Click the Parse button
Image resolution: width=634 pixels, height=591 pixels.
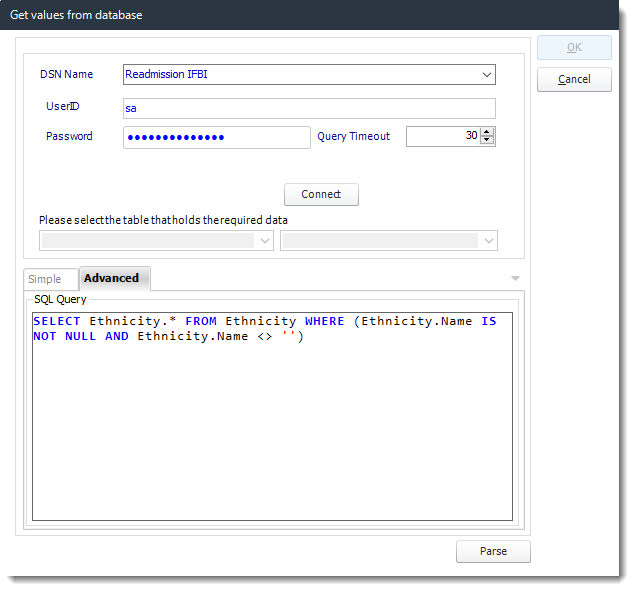click(x=493, y=551)
